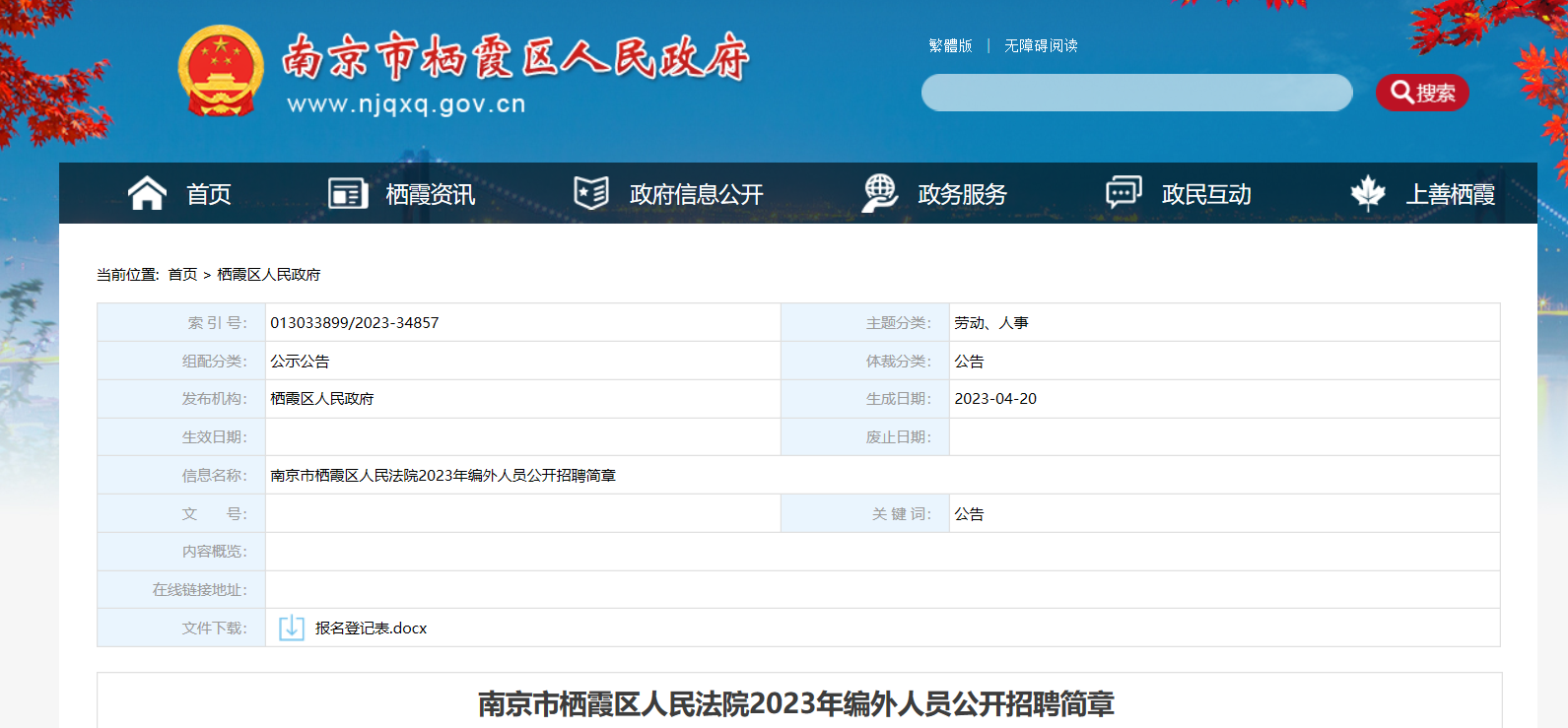
Task: Select 政民互动 in navigation bar
Action: (x=1206, y=194)
